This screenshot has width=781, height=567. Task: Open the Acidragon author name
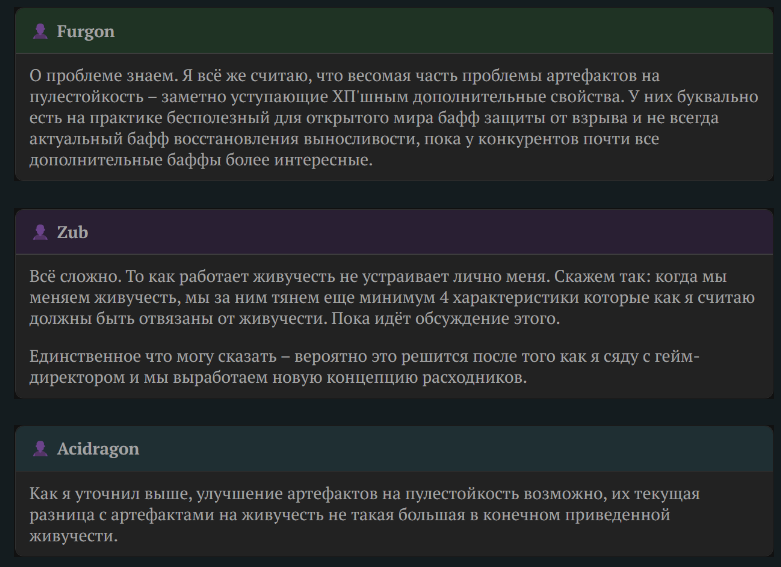point(98,449)
